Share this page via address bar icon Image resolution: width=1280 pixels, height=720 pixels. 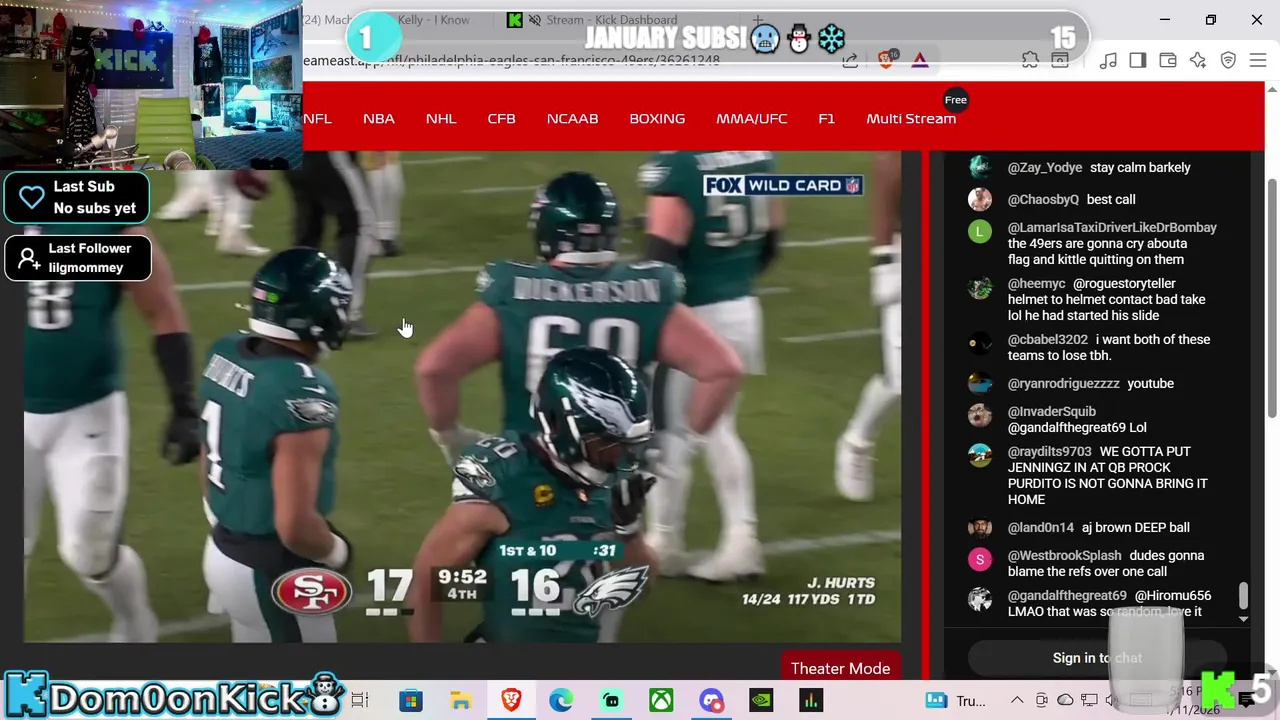point(850,60)
